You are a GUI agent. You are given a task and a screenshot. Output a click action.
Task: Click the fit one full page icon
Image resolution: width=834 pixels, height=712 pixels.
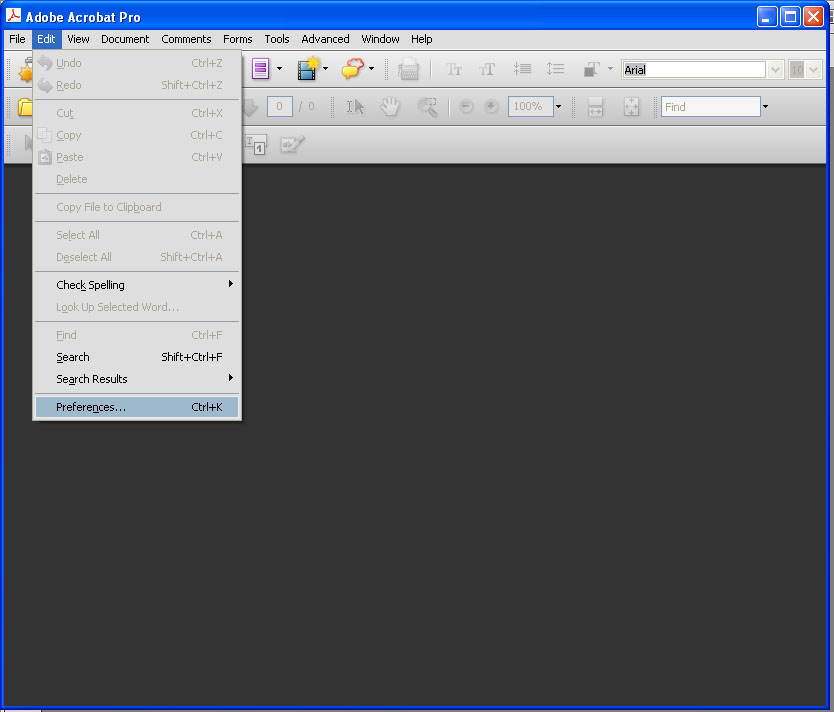click(x=631, y=107)
